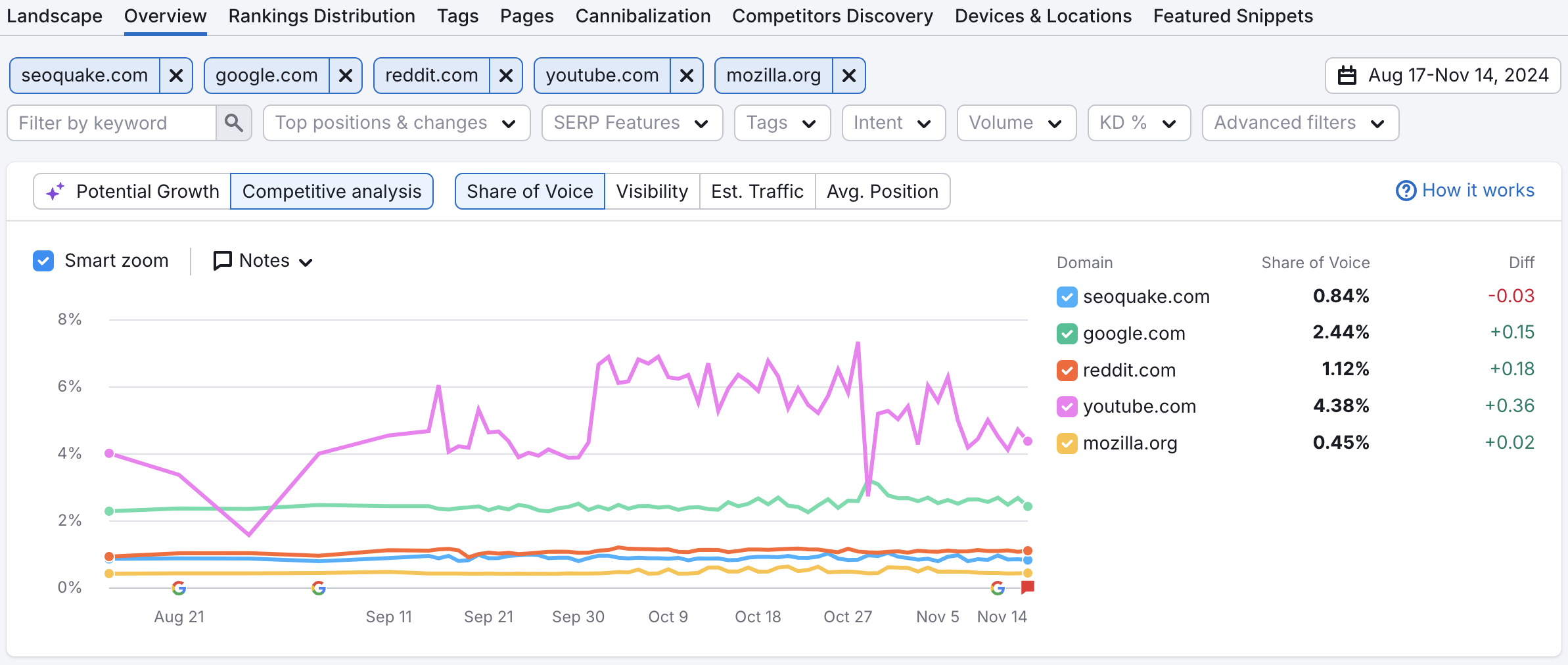Uncheck youtube.com in the chart legend
Screen dimensions: 1568x665
[x=1067, y=407]
